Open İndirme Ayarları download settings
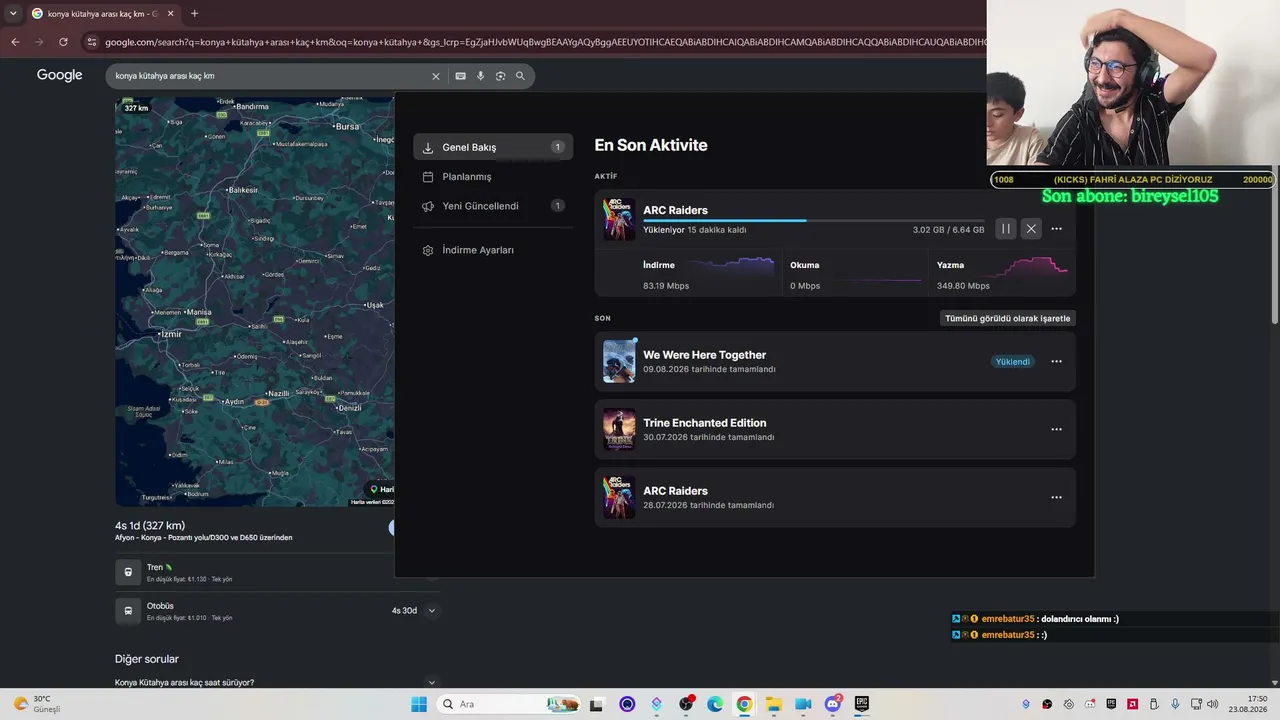Image resolution: width=1280 pixels, height=720 pixels. 493,250
